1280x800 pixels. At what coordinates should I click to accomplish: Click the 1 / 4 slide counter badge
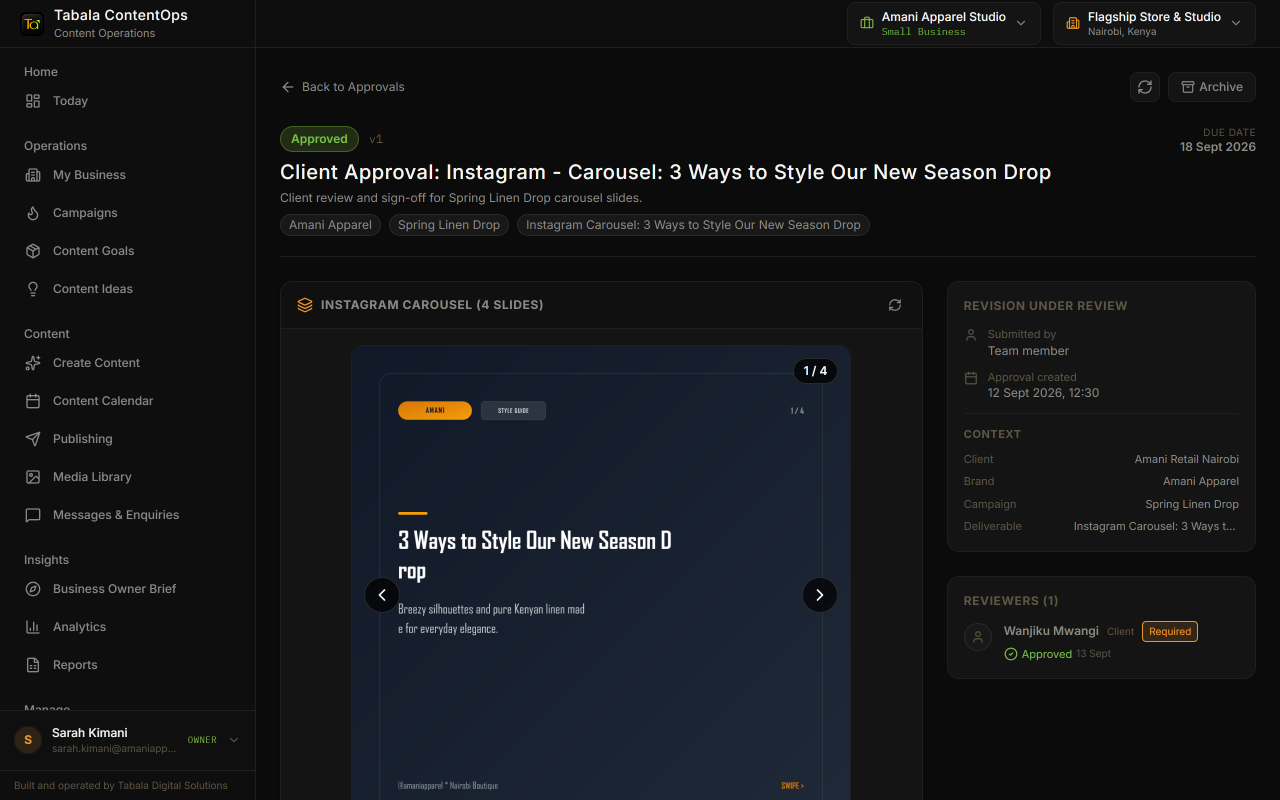tap(816, 371)
